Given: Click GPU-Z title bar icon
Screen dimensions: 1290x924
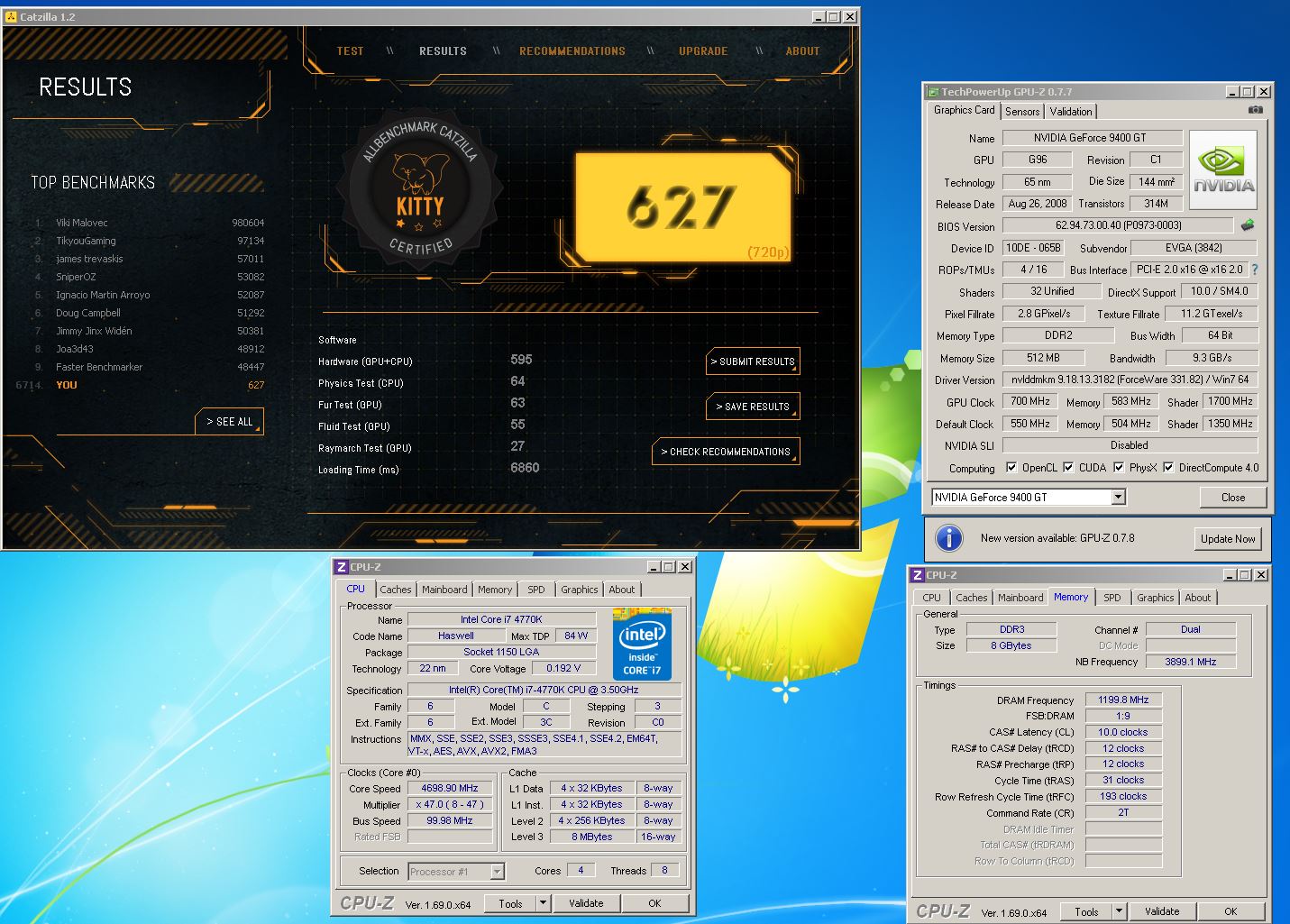Looking at the screenshot, I should 933,92.
